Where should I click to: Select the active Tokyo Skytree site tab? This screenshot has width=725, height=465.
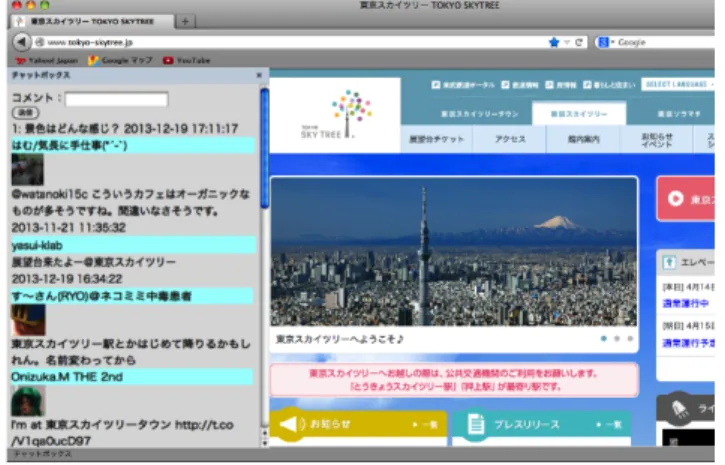point(579,114)
